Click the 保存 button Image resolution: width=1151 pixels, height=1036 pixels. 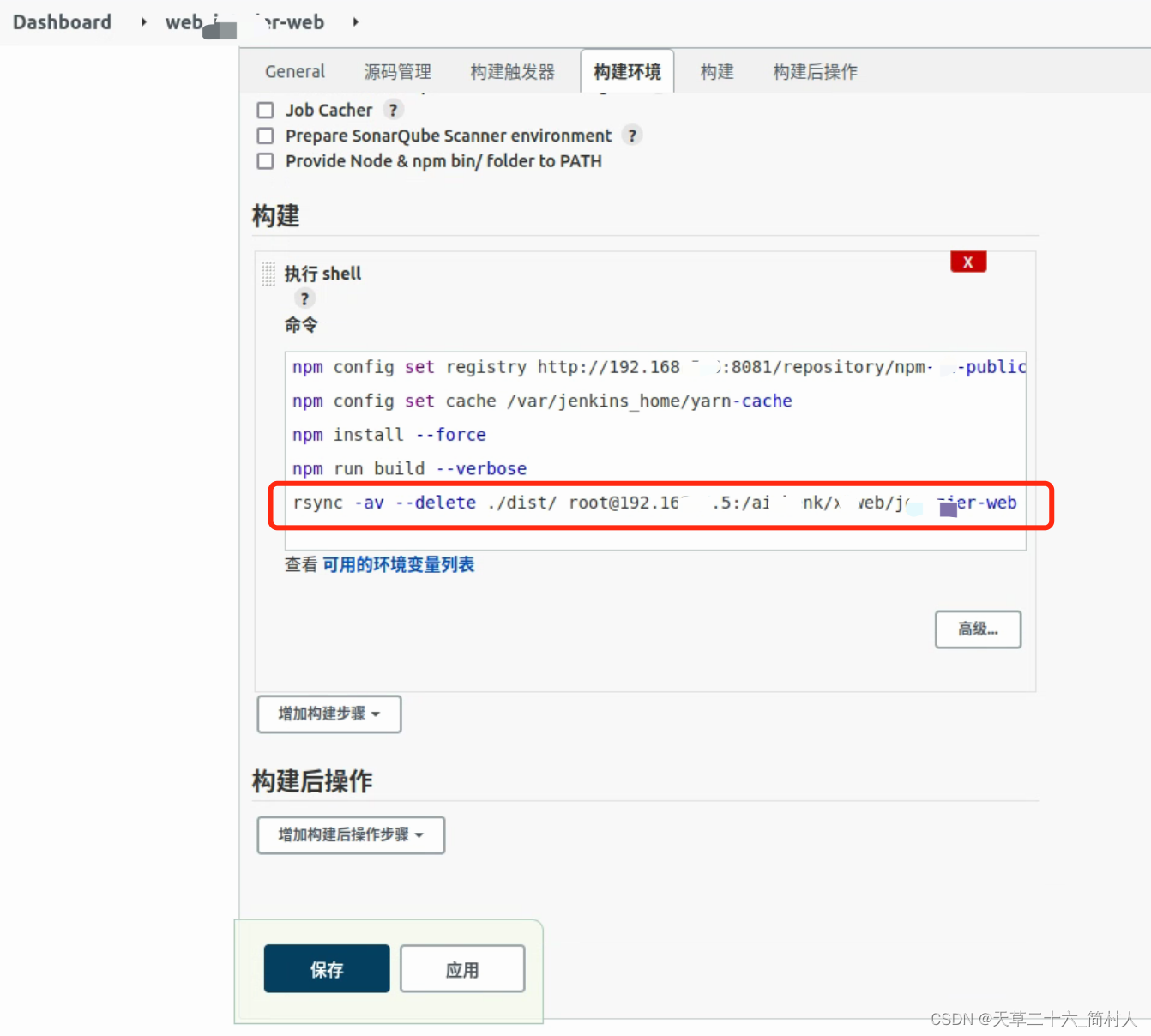[x=327, y=969]
